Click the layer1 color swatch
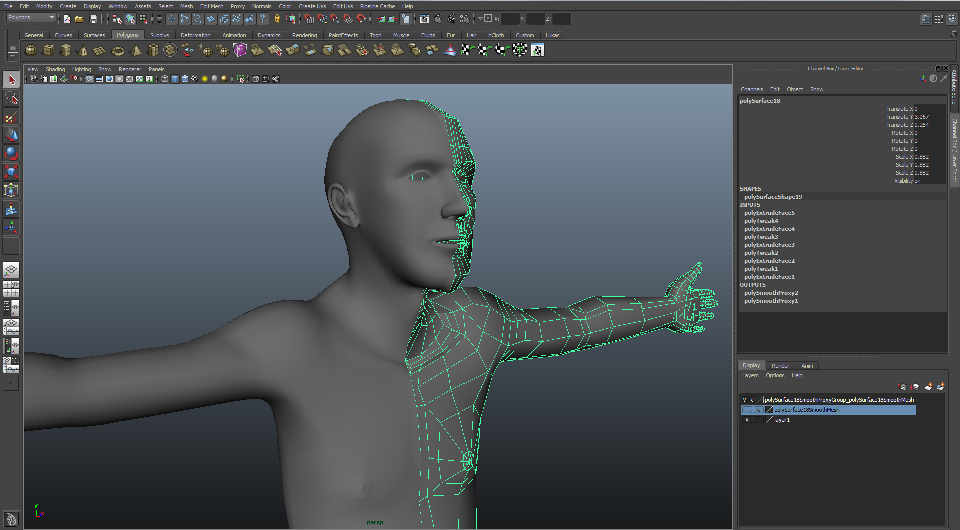Image resolution: width=960 pixels, height=530 pixels. click(769, 420)
